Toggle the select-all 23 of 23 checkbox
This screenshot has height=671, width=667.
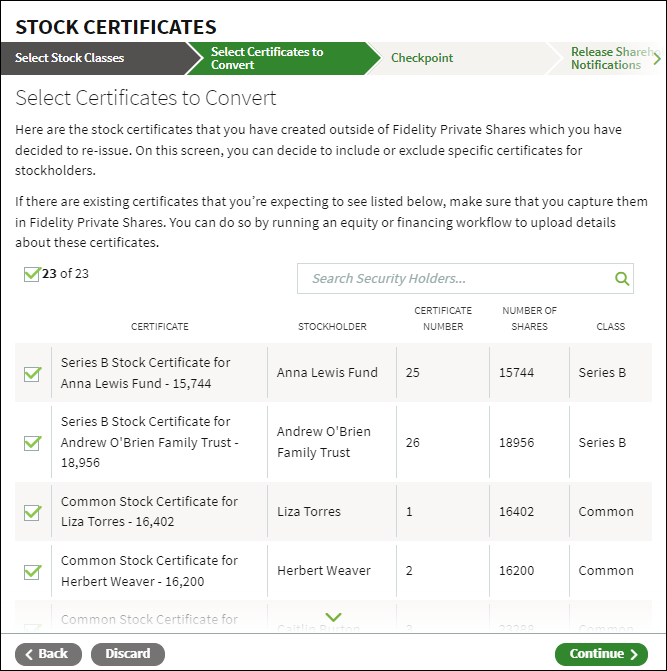point(32,274)
